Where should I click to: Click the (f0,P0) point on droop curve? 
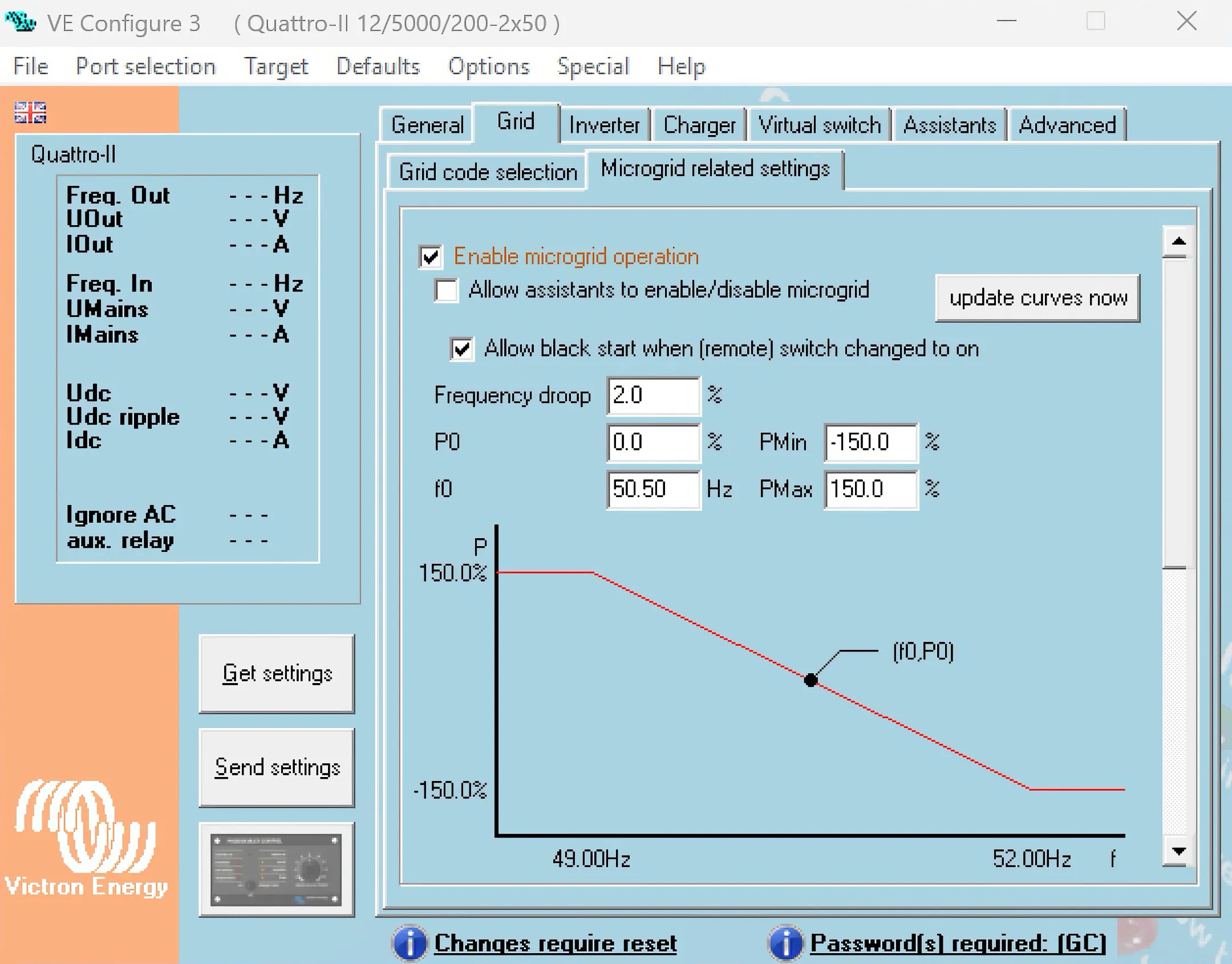coord(810,680)
